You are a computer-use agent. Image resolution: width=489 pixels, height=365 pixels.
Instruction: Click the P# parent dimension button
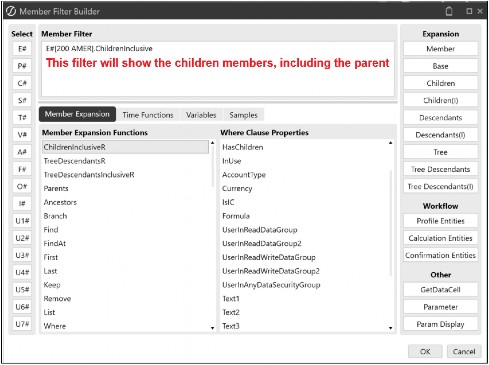22,66
